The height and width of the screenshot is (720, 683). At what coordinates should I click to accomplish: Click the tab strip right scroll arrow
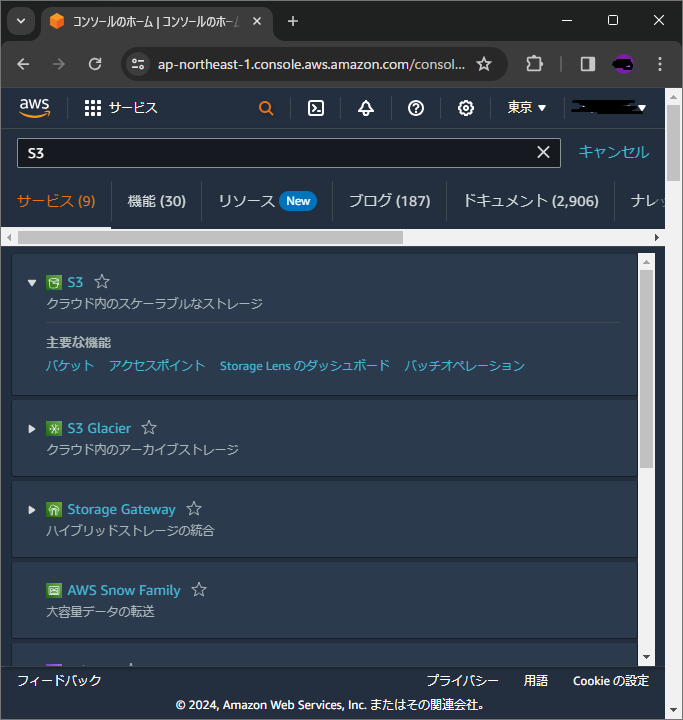pyautogui.click(x=657, y=237)
